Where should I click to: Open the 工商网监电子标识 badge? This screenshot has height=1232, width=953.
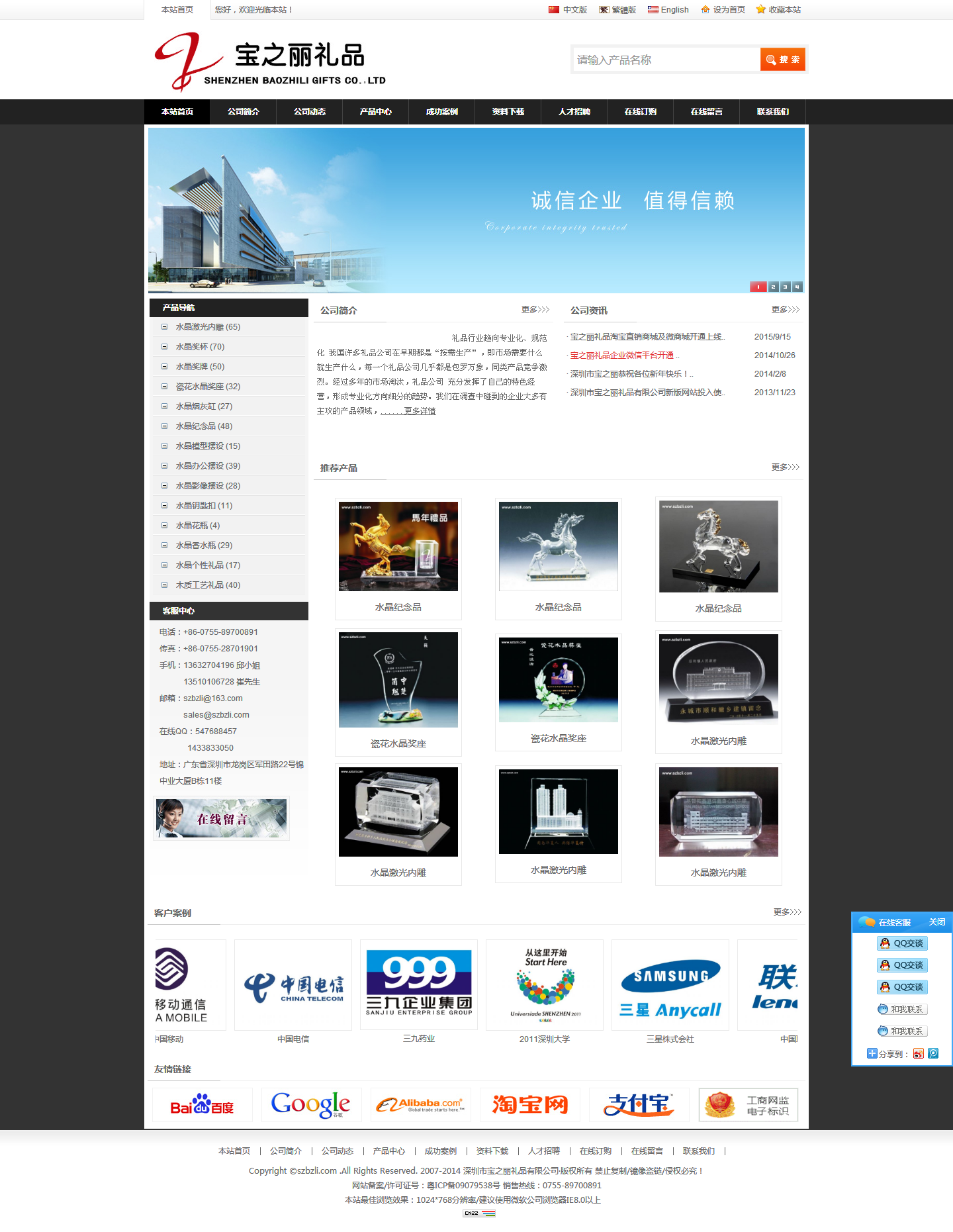[749, 1105]
